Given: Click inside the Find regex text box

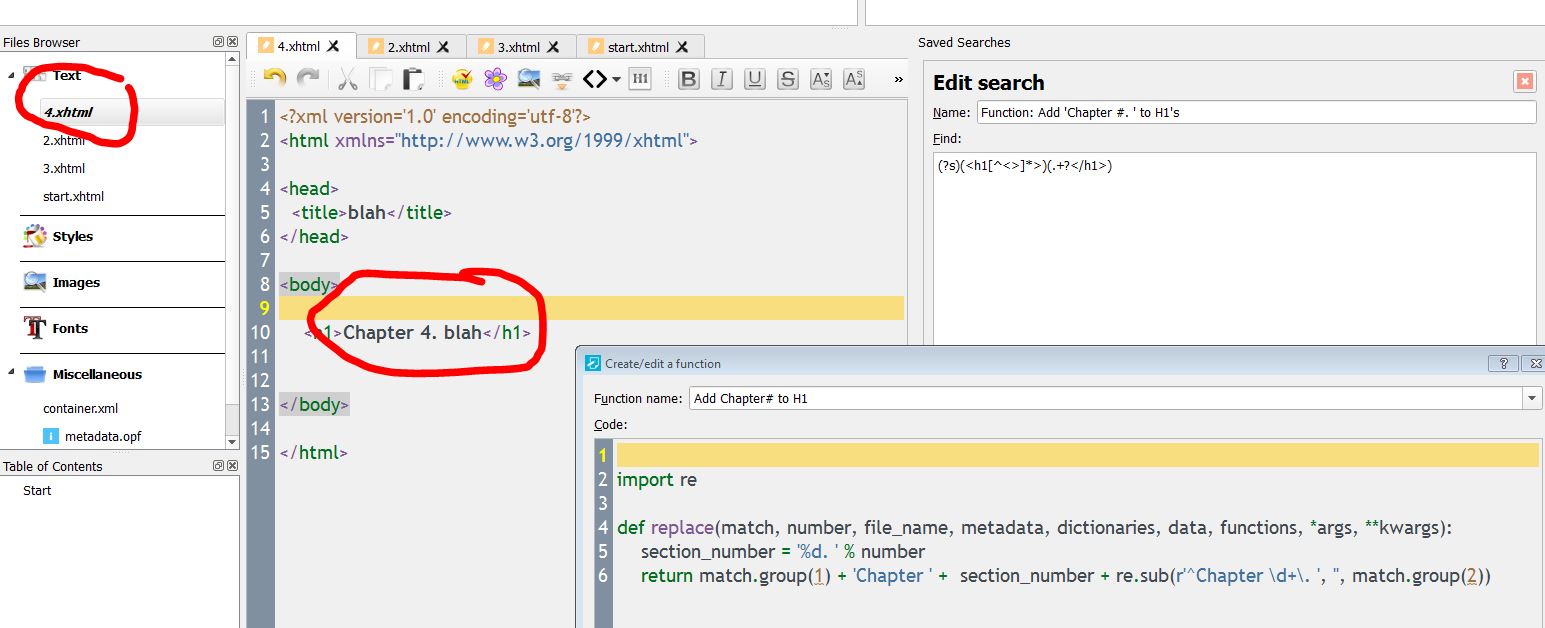Looking at the screenshot, I should 1235,250.
